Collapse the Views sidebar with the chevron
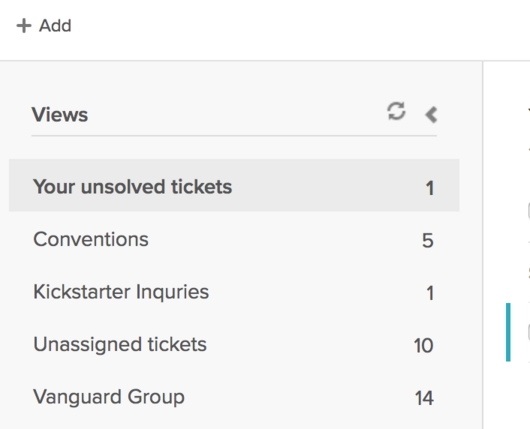 tap(431, 115)
